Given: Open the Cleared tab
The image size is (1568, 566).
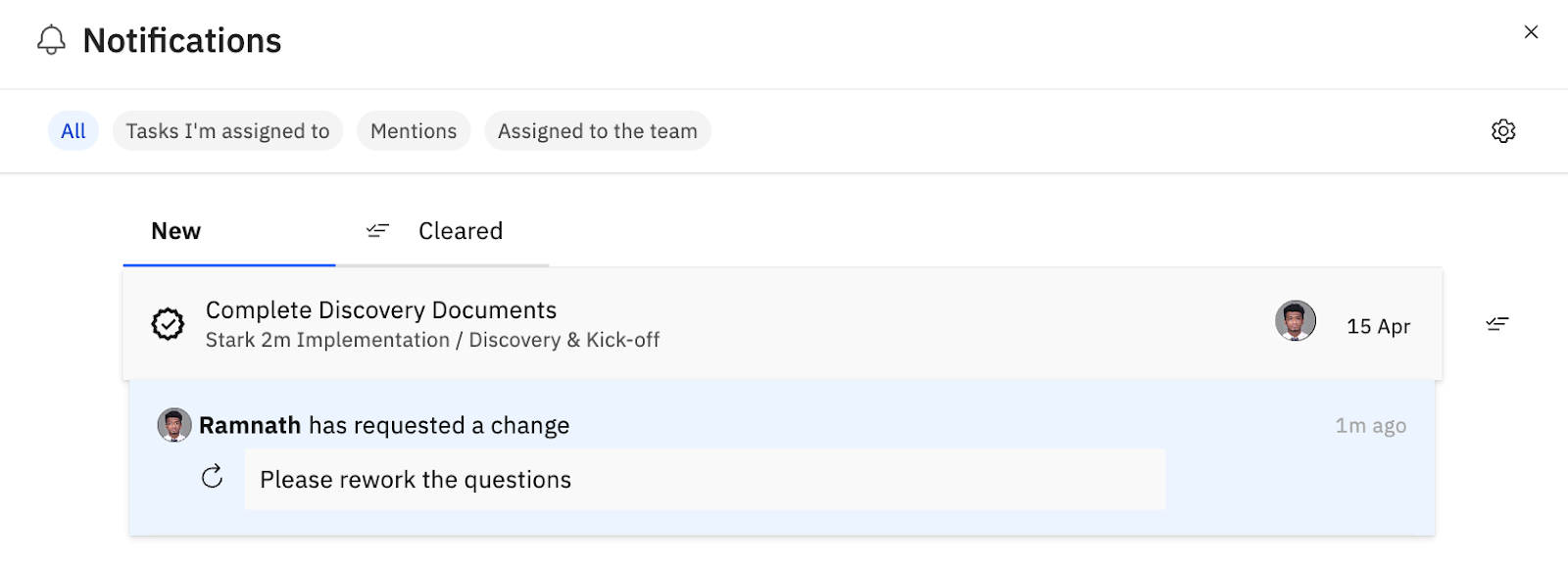Looking at the screenshot, I should [x=461, y=231].
